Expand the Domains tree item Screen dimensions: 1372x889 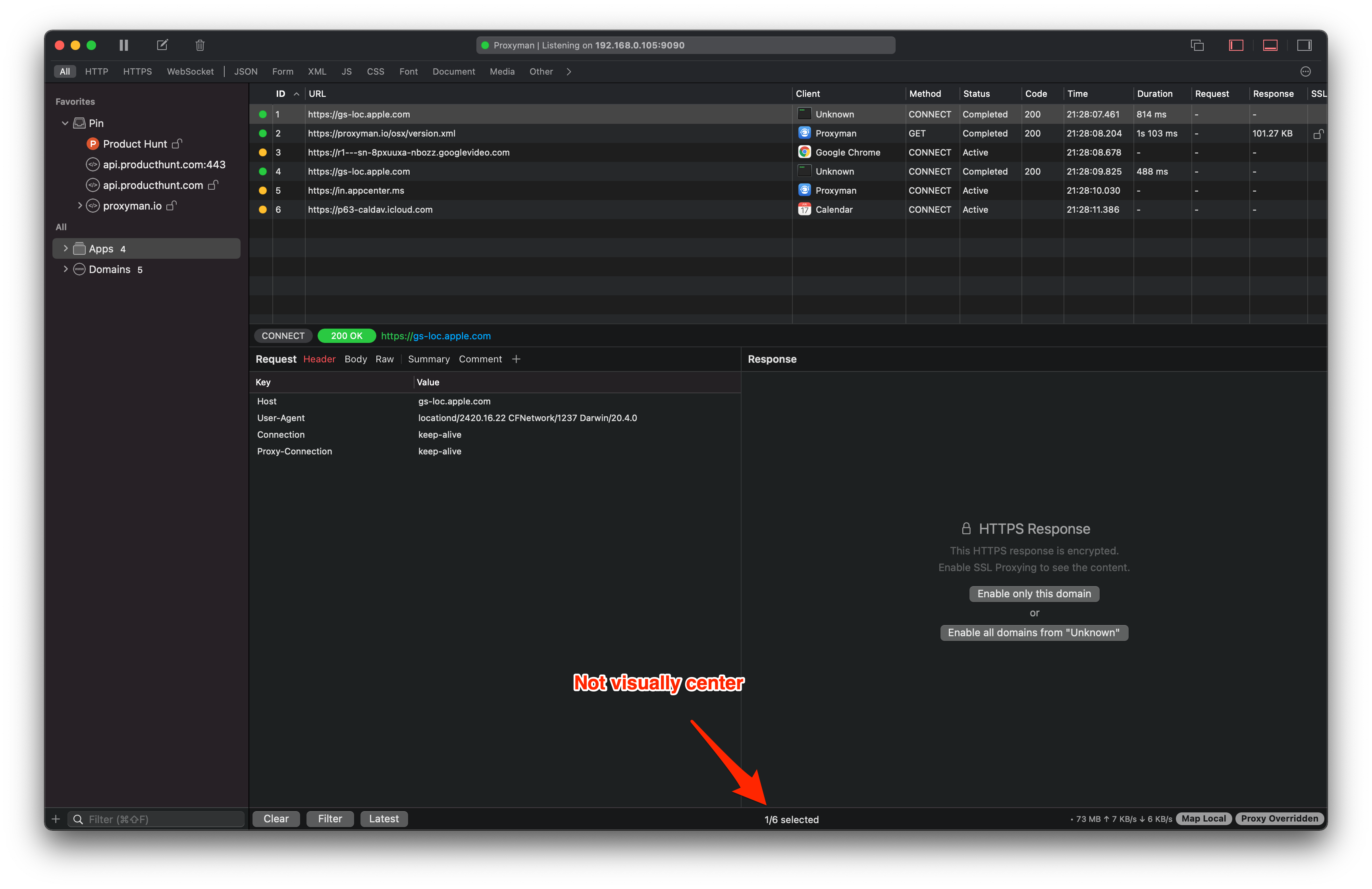click(x=65, y=269)
